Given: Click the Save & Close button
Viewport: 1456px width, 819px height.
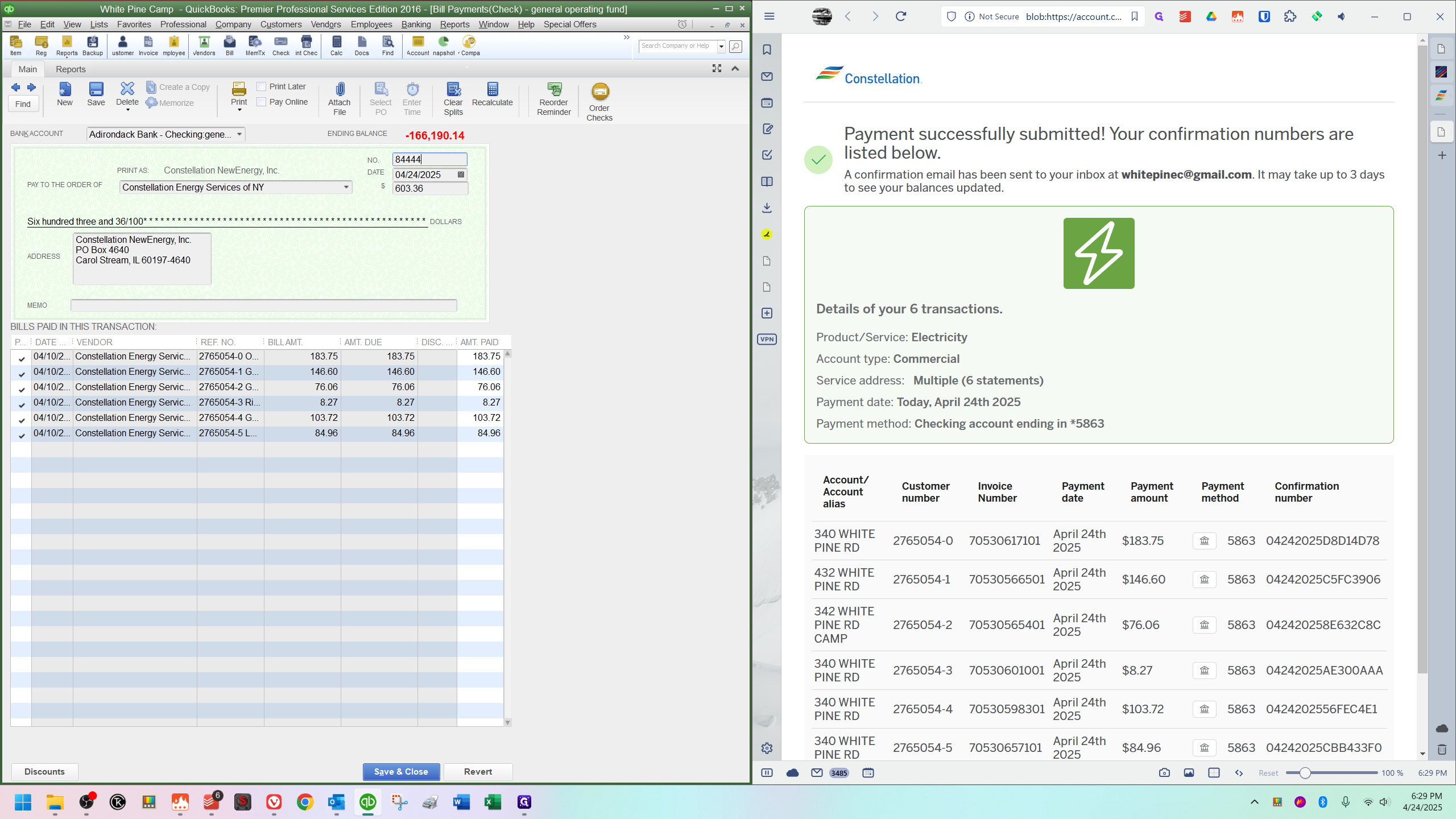Looking at the screenshot, I should 401,772.
